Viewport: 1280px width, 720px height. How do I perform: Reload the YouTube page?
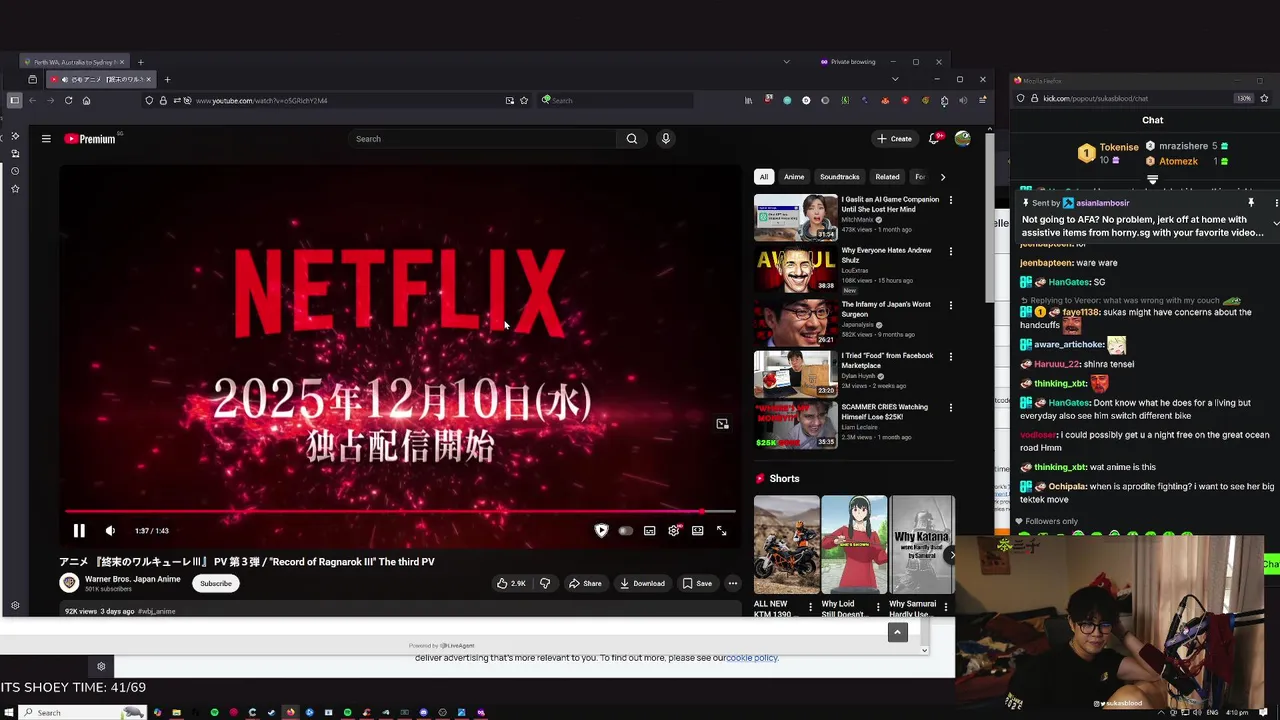[68, 100]
